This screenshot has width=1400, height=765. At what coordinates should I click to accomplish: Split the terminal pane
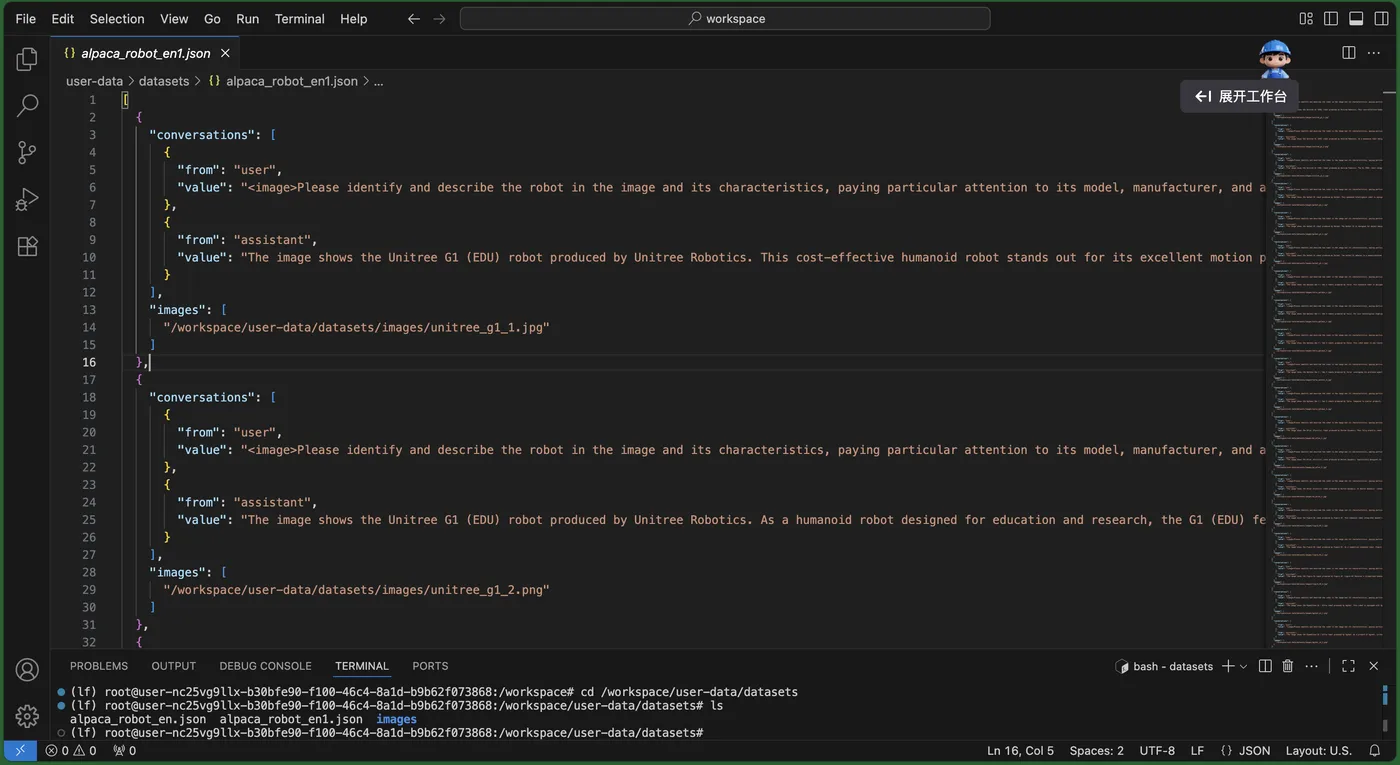tap(1265, 666)
